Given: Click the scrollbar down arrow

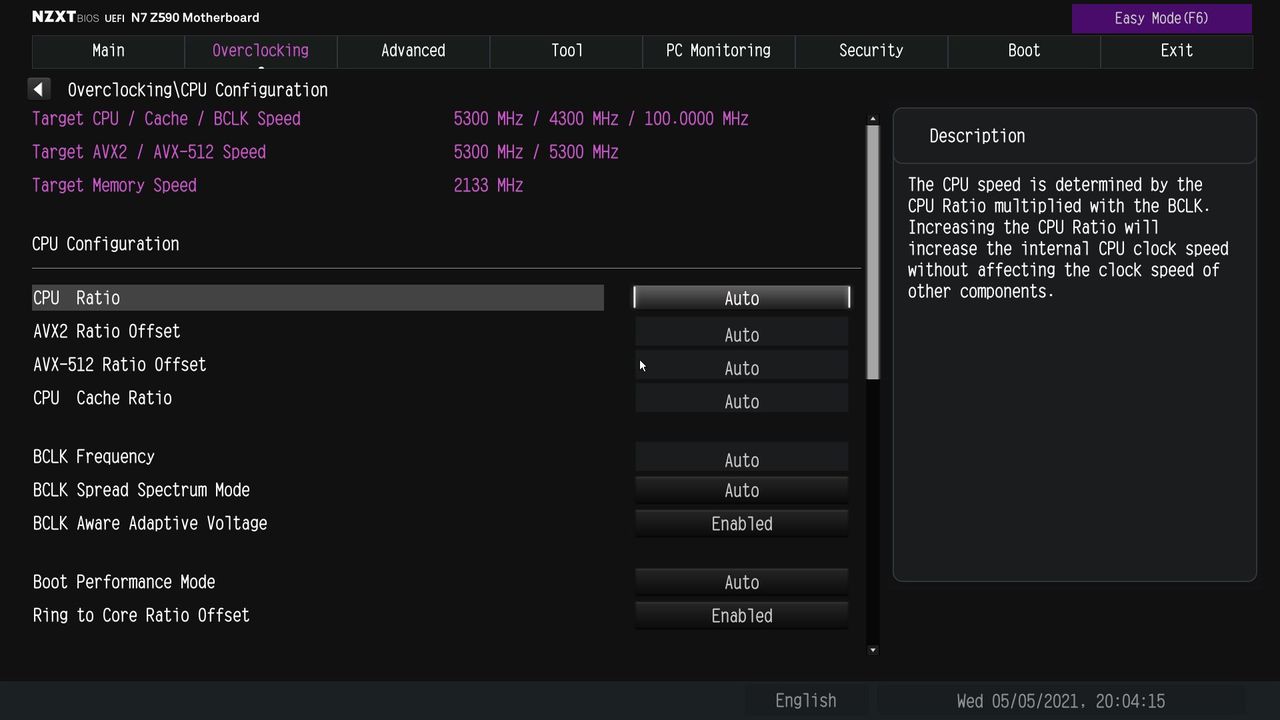Looking at the screenshot, I should point(873,650).
